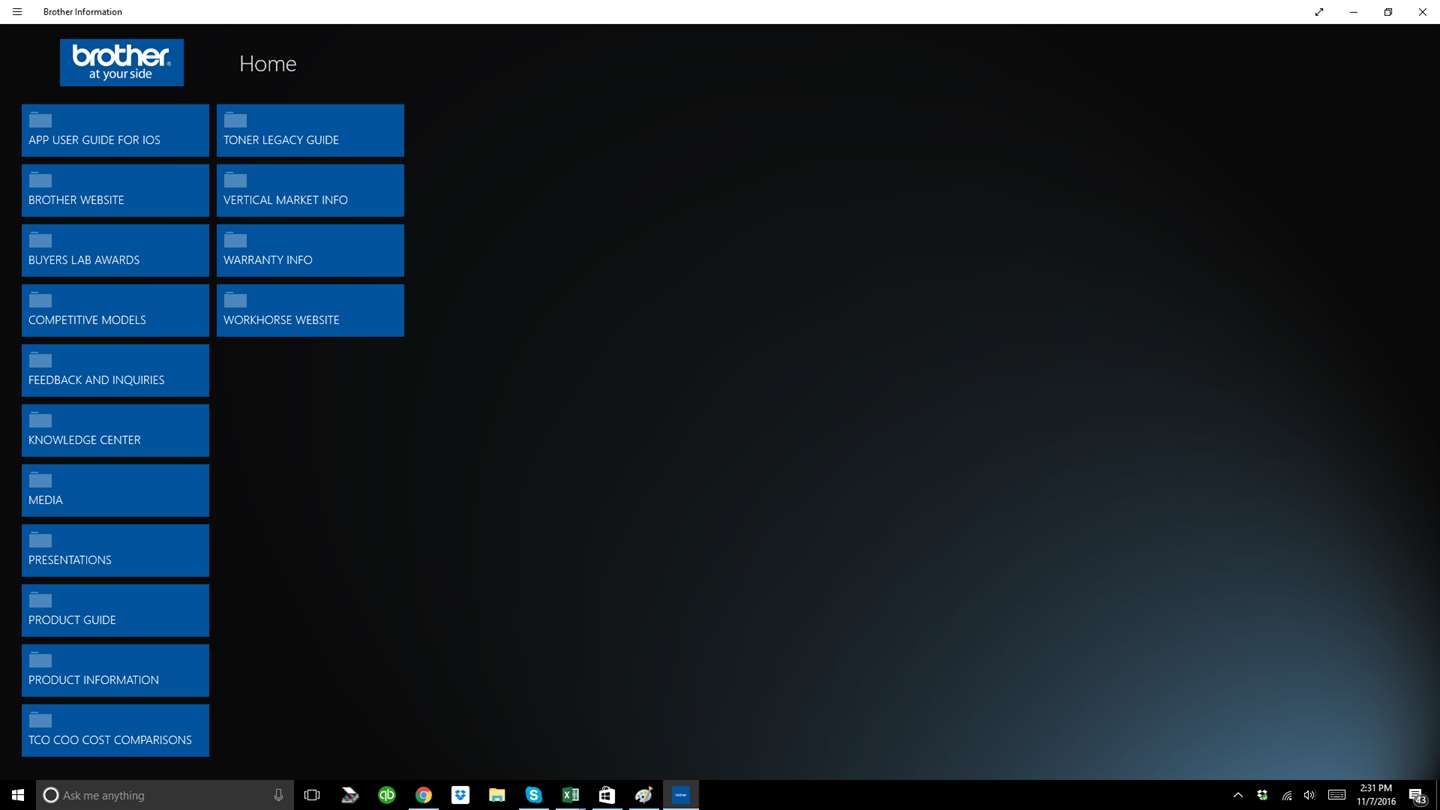The width and height of the screenshot is (1440, 810).
Task: Open Google Chrome from the taskbar
Action: pos(424,795)
